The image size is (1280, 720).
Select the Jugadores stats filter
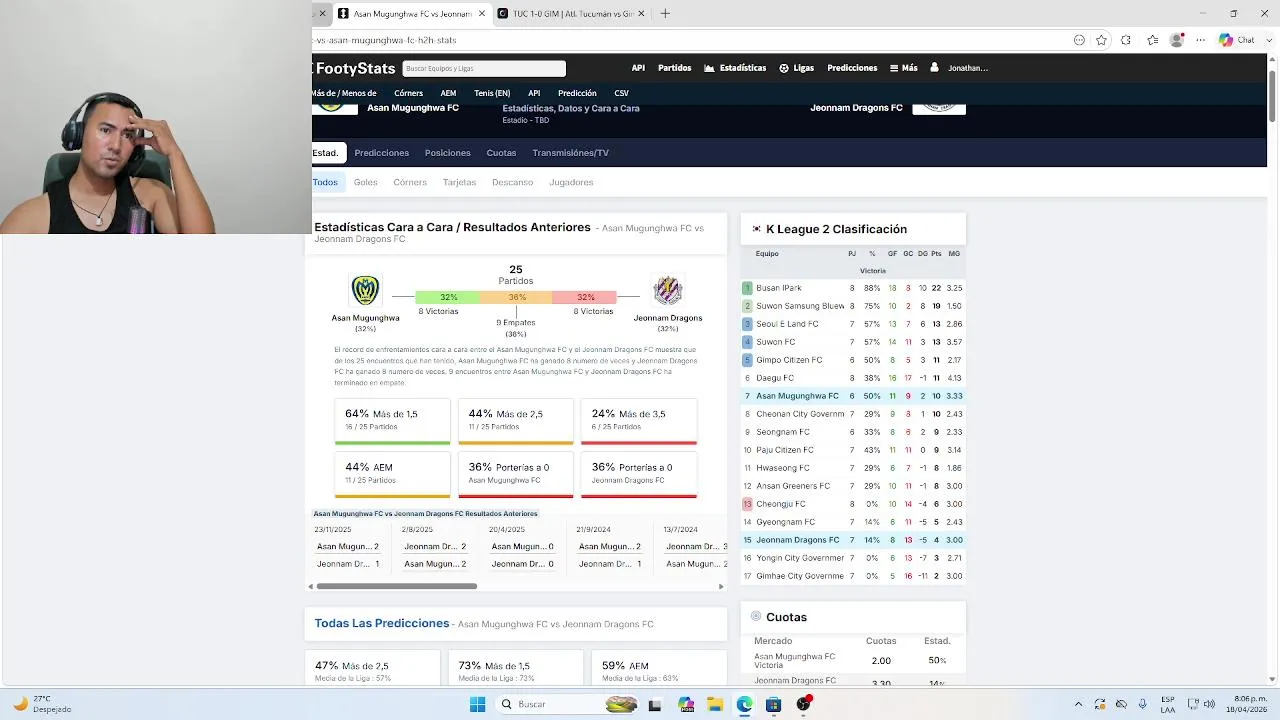coord(571,182)
